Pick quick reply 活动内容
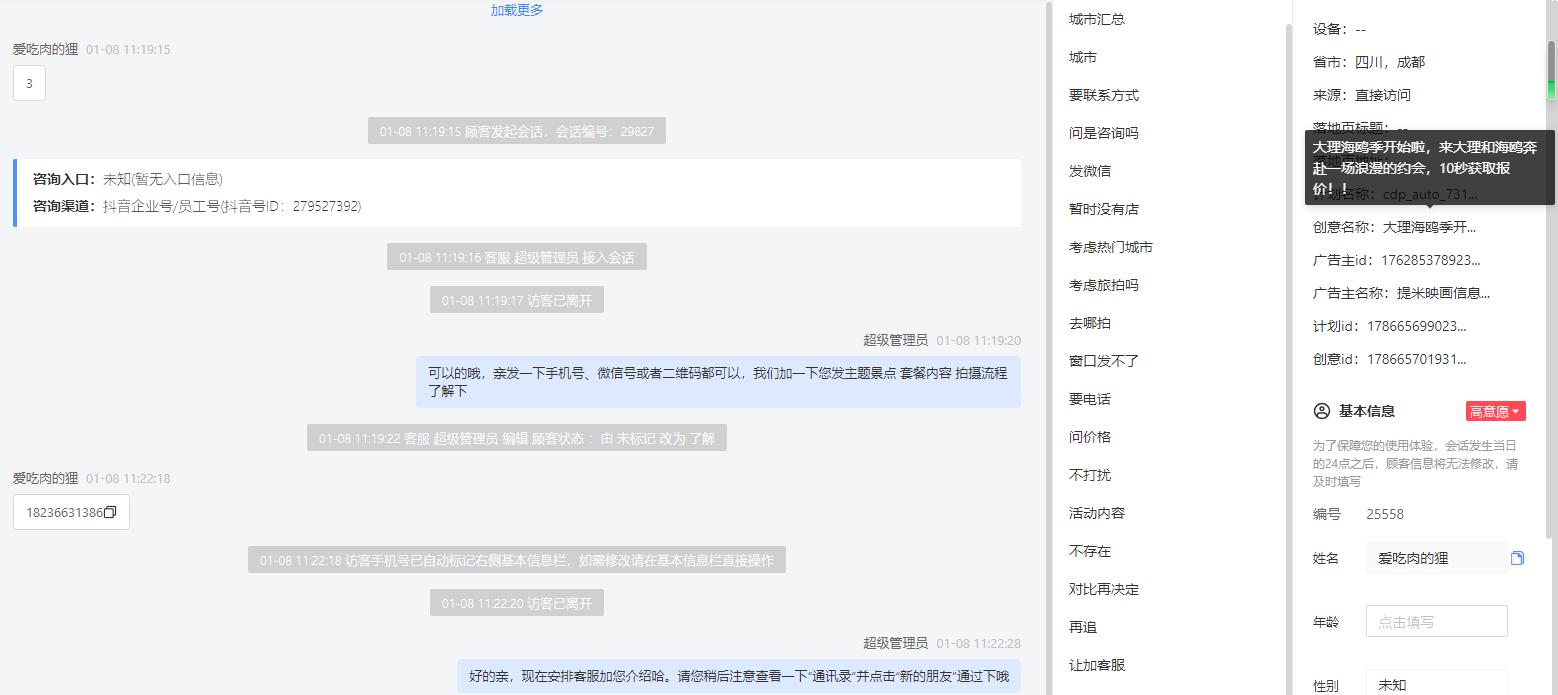 click(x=1097, y=513)
